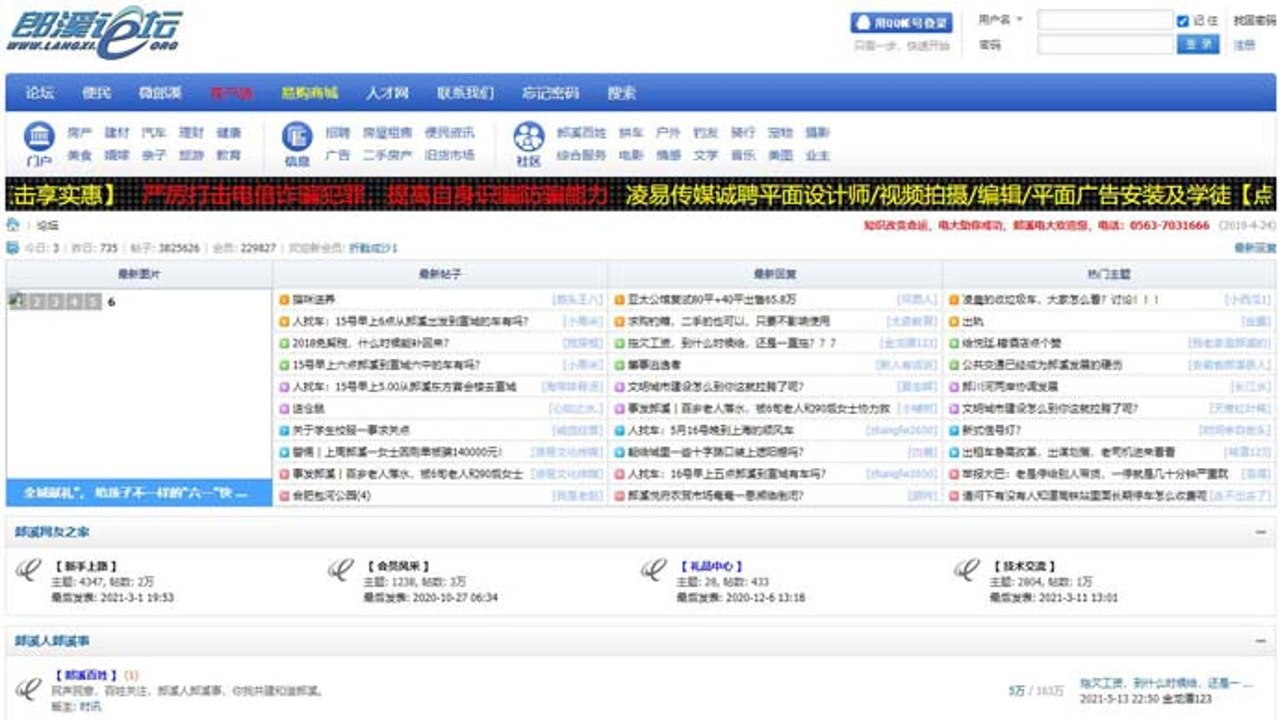Collapse the 郎溪人郎溪事 section
1280x720 pixels.
(x=1261, y=641)
